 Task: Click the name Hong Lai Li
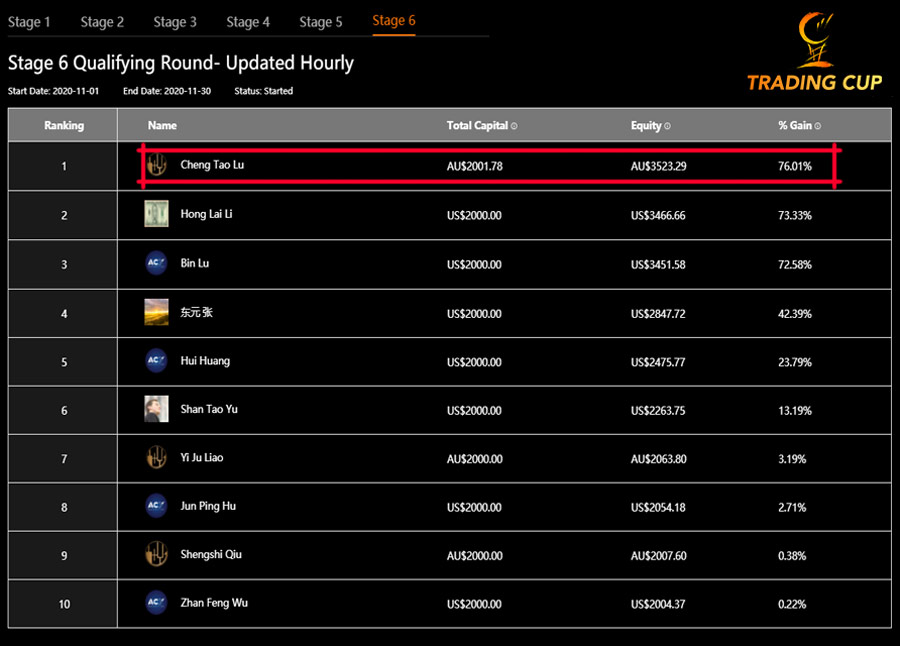click(208, 214)
